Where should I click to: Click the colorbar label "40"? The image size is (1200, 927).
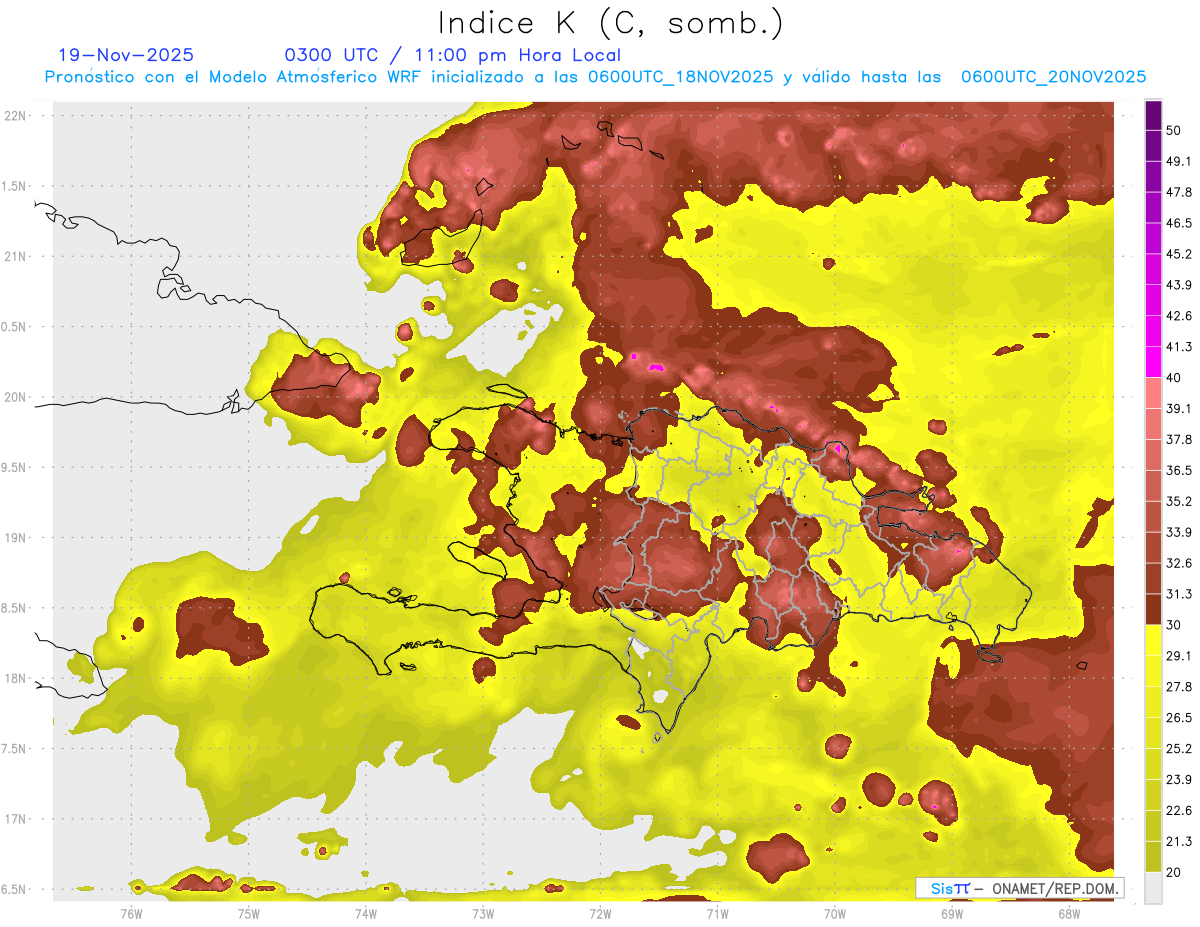coord(1174,378)
